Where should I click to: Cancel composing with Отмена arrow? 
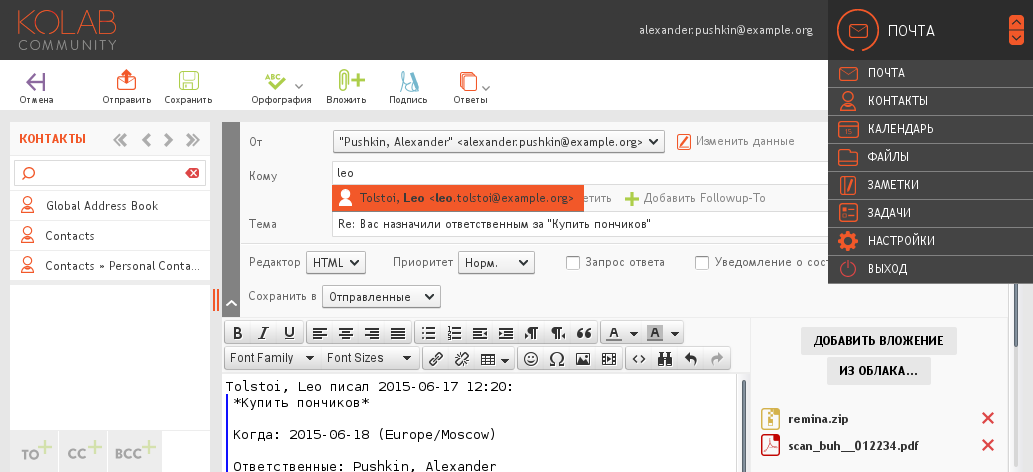point(36,88)
